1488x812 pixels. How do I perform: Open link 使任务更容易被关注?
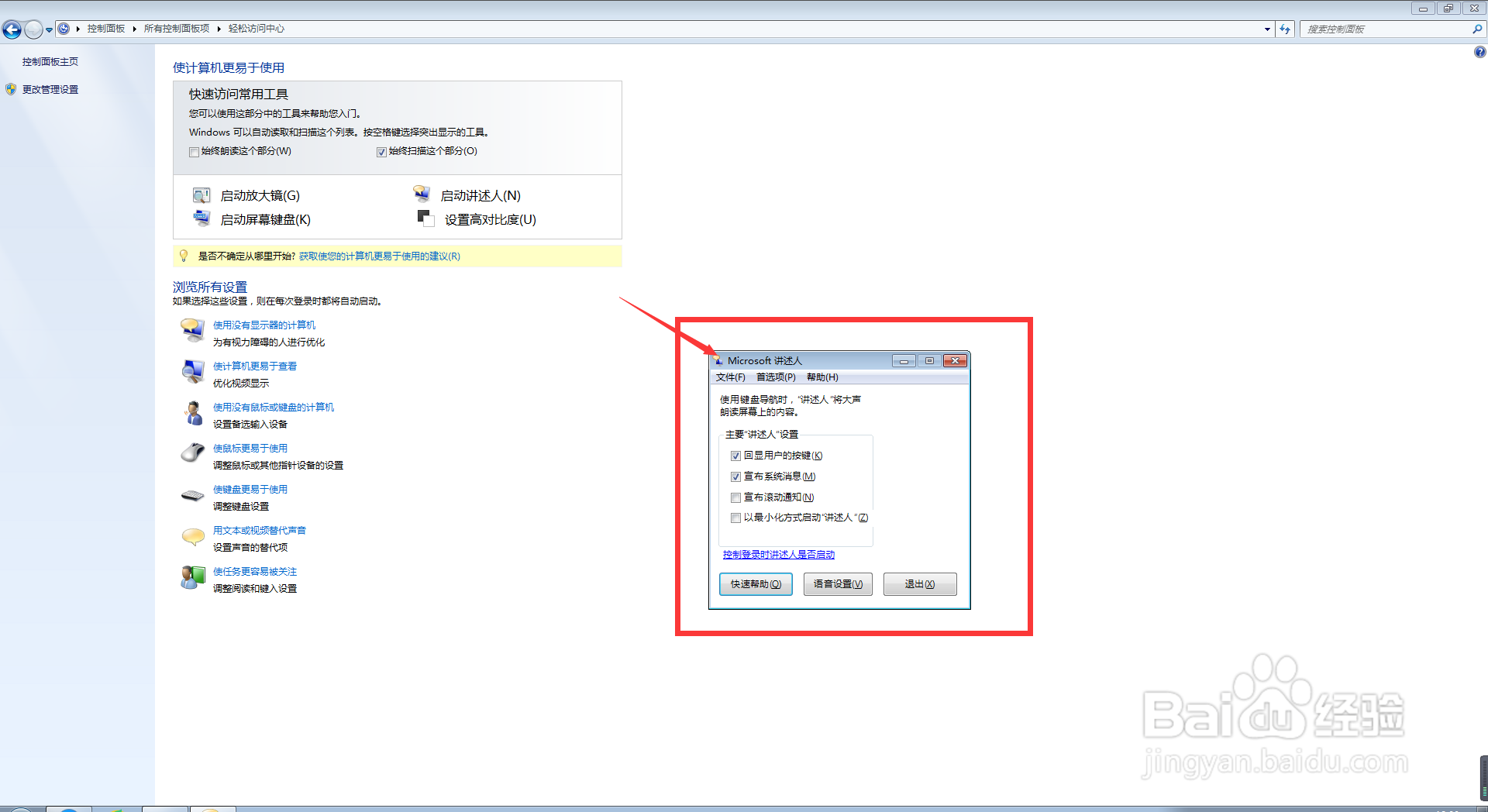pos(255,571)
